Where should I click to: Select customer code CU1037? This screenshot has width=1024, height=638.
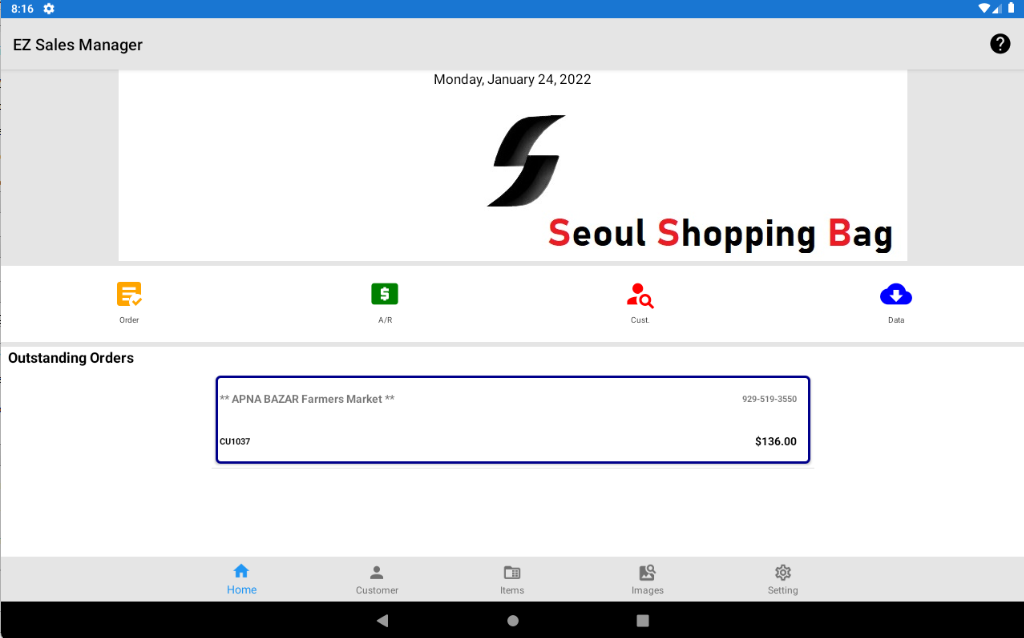(235, 441)
